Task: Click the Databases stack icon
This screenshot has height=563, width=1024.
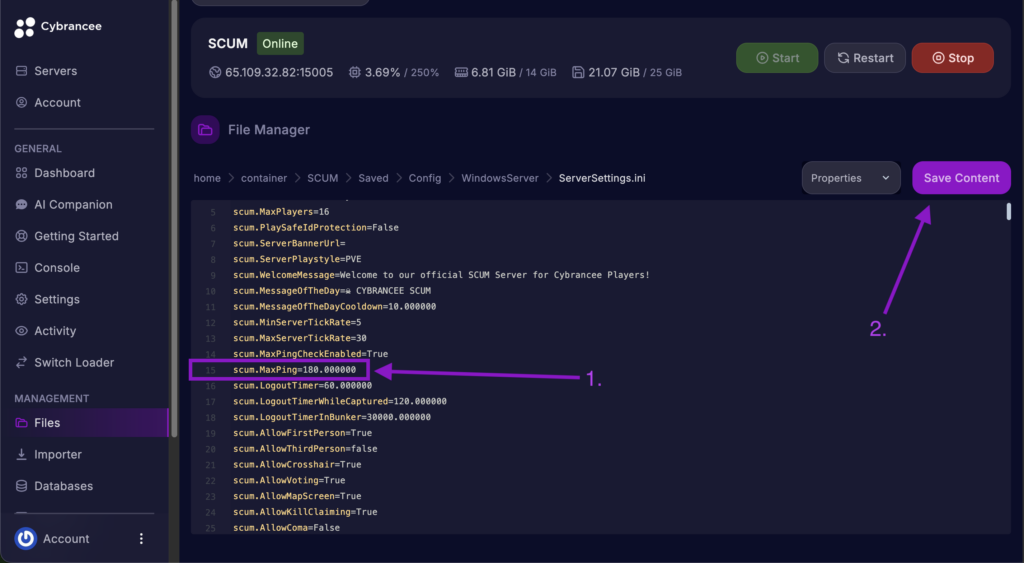Action: (22, 486)
